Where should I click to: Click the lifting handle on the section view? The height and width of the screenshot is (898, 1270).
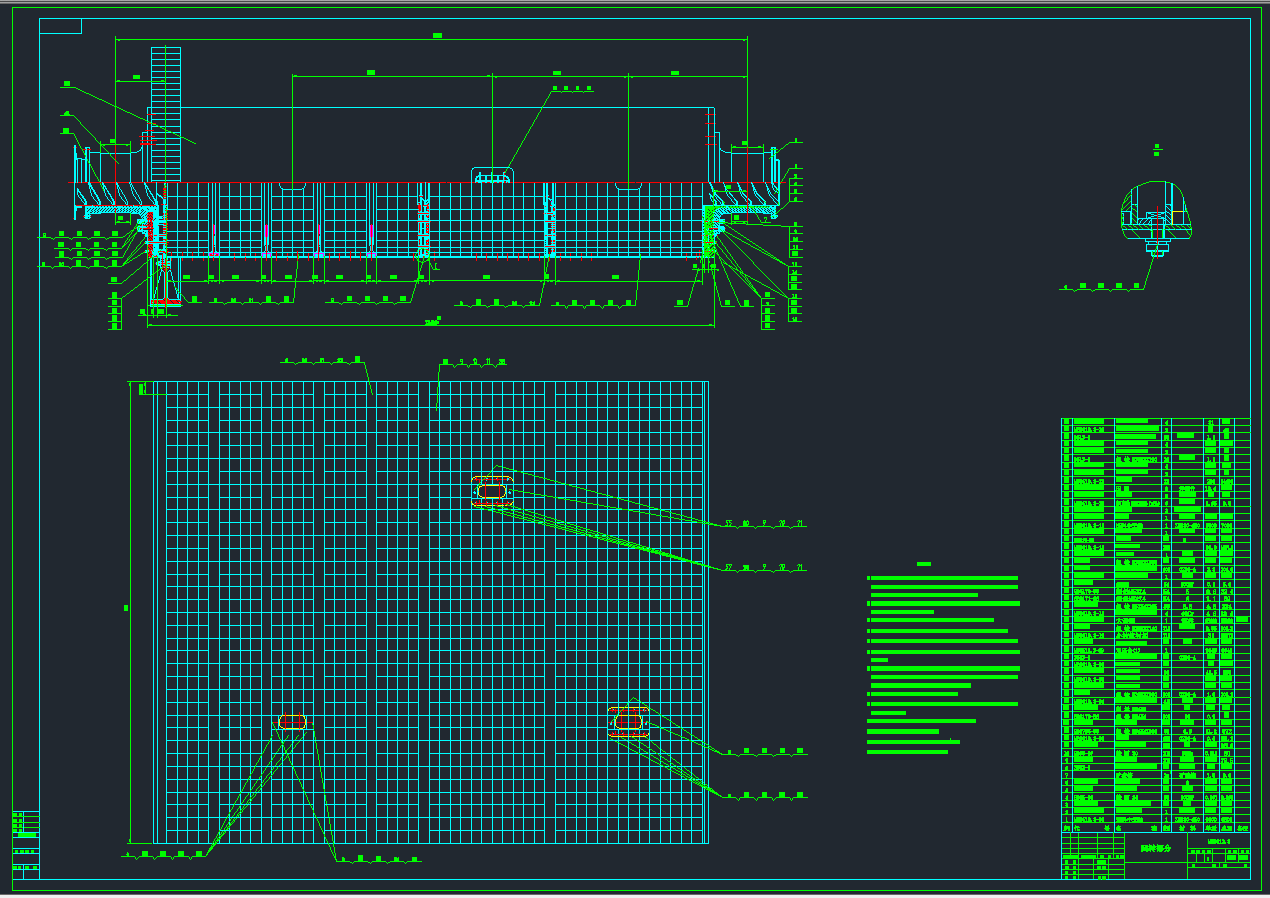pos(492,177)
